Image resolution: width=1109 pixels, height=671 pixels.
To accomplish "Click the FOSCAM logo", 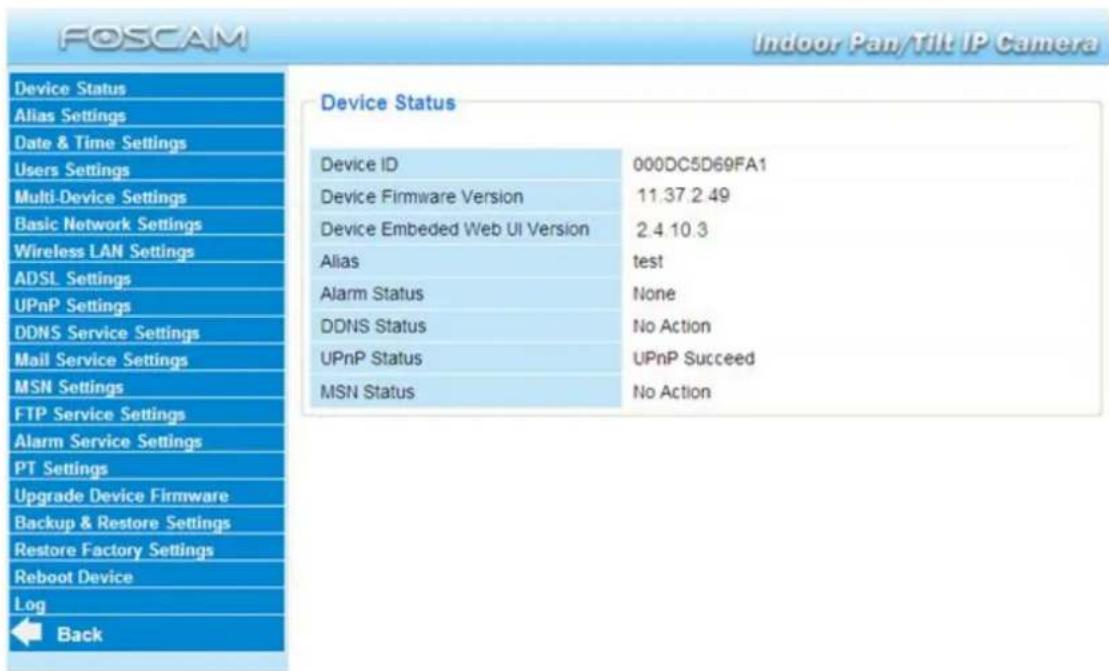I will coord(154,37).
